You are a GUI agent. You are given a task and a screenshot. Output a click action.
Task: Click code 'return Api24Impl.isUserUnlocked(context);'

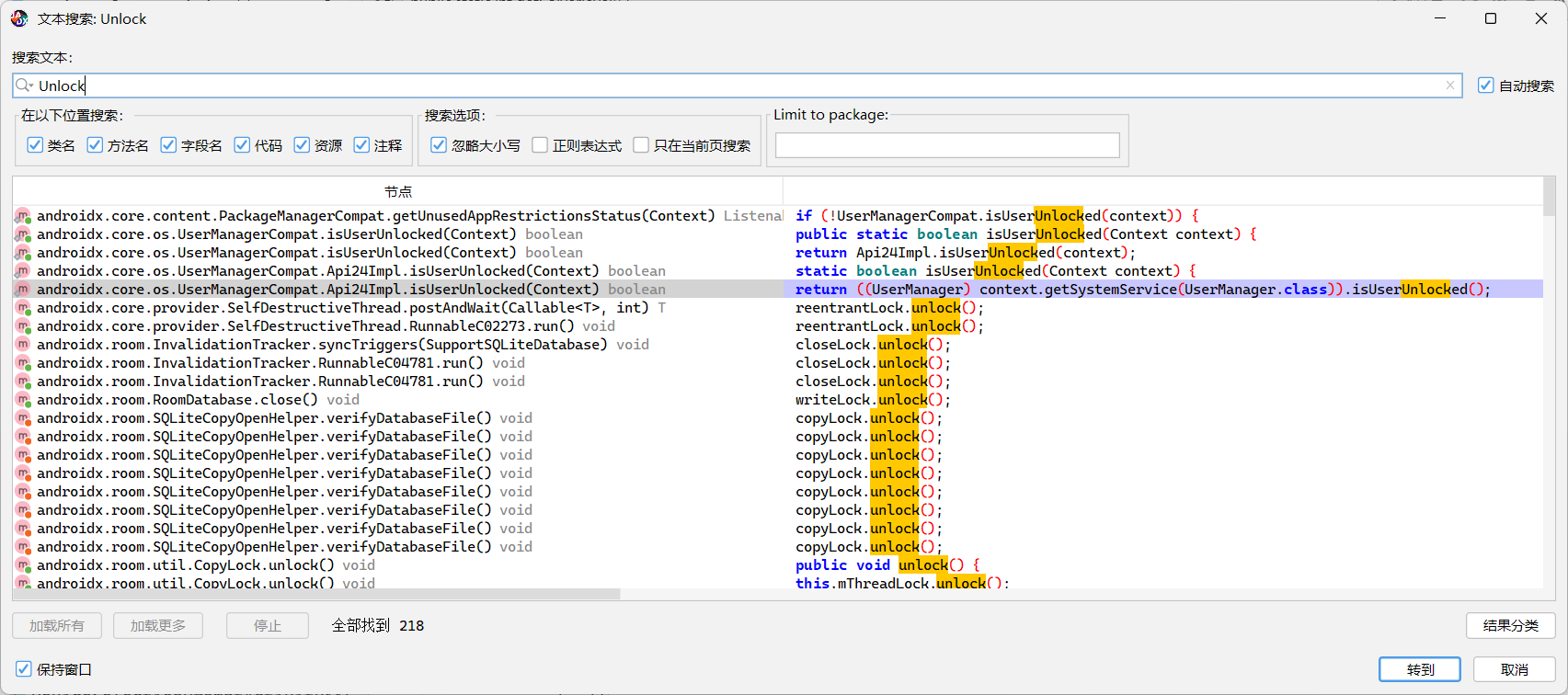[x=966, y=253]
